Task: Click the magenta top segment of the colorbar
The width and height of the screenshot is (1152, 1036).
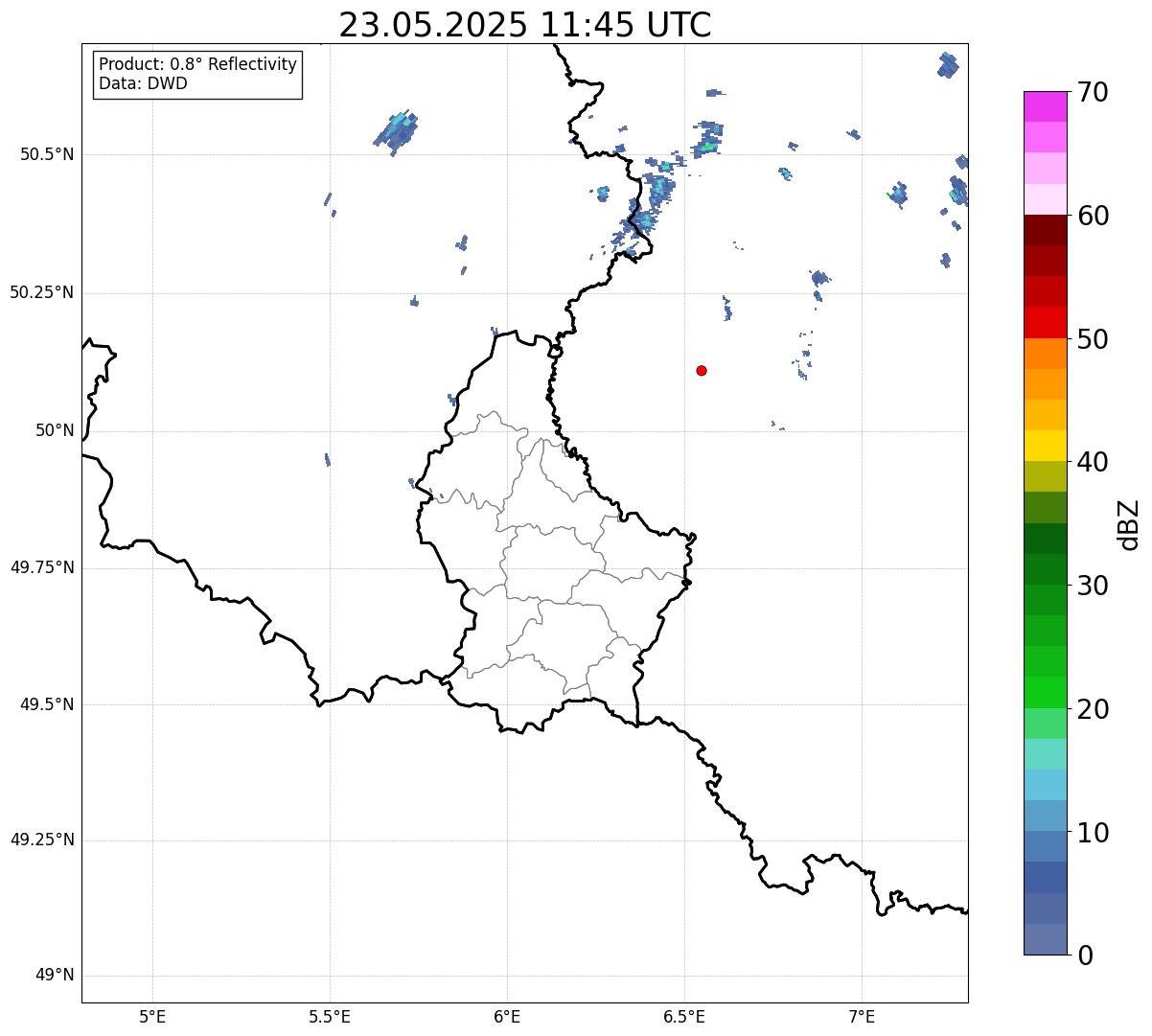Action: point(1045,106)
